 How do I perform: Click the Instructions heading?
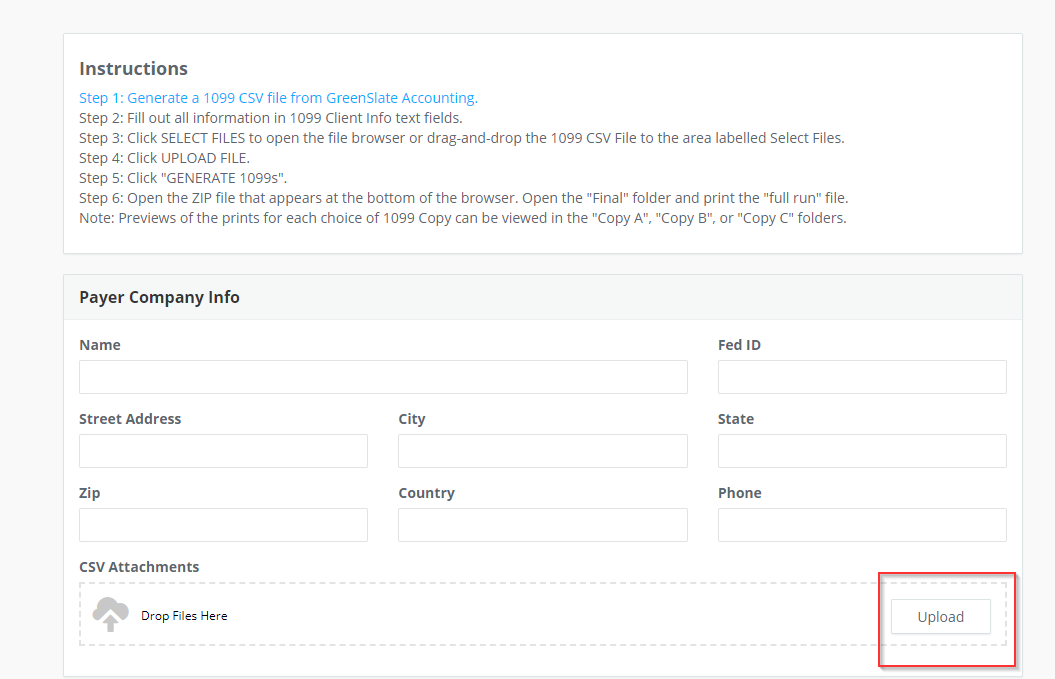click(x=133, y=69)
